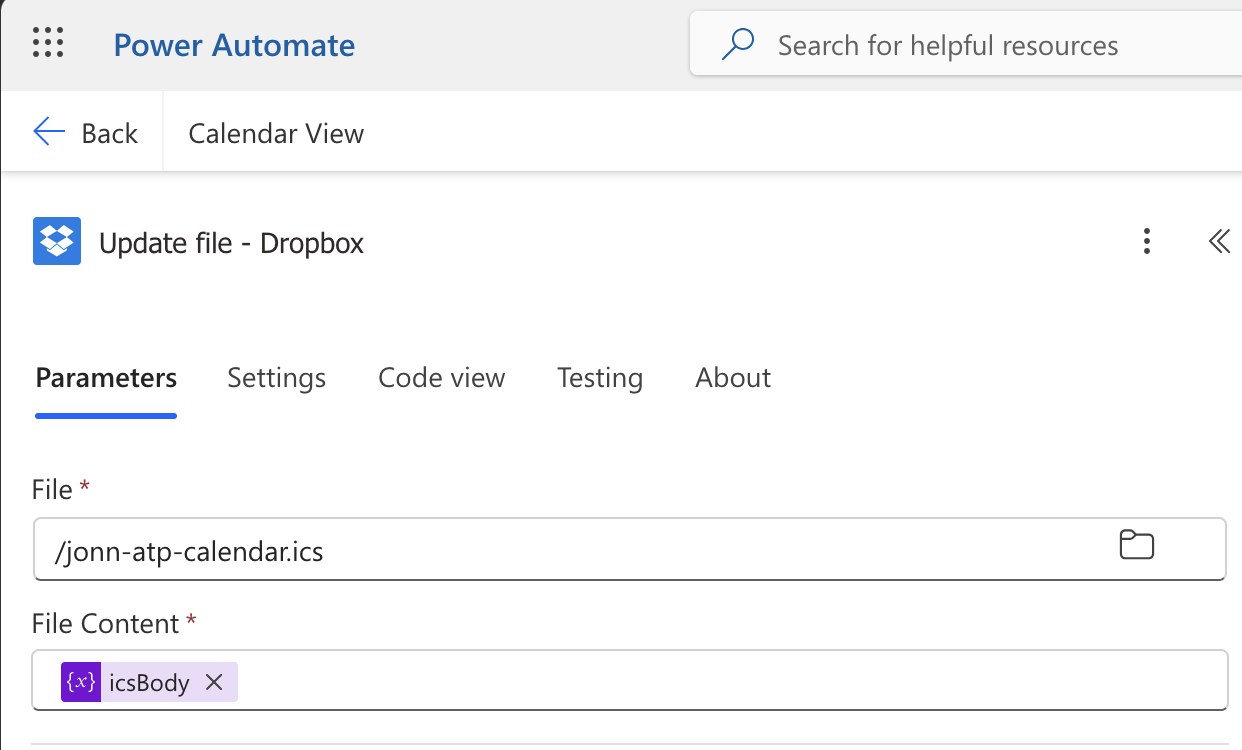Image resolution: width=1242 pixels, height=750 pixels.
Task: Remove the icsBody token
Action: [214, 682]
